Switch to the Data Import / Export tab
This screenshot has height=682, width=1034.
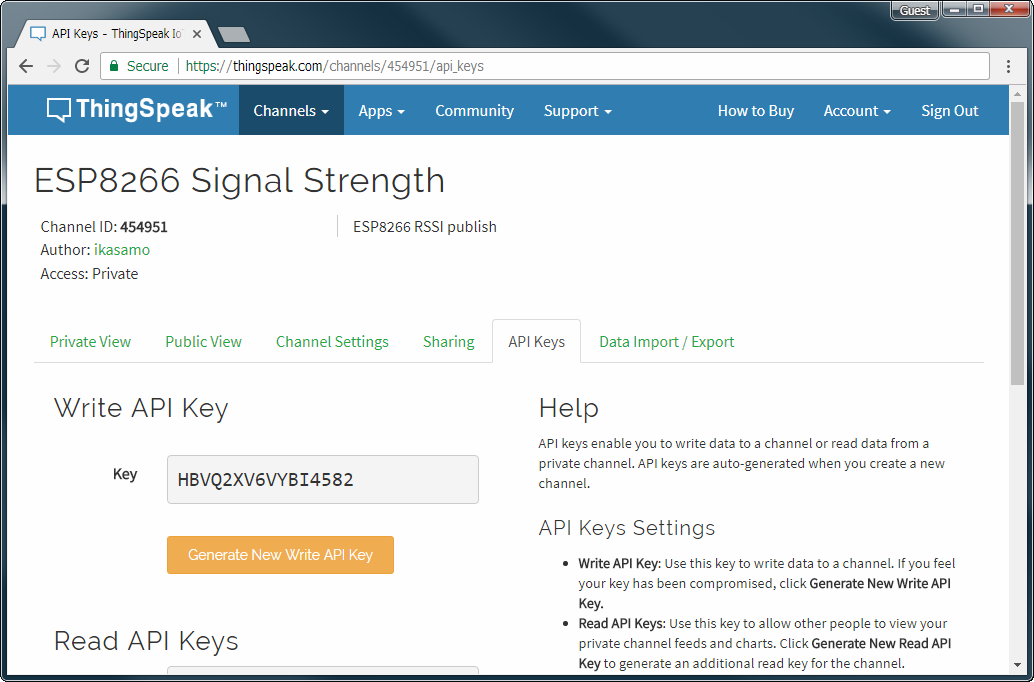click(667, 342)
